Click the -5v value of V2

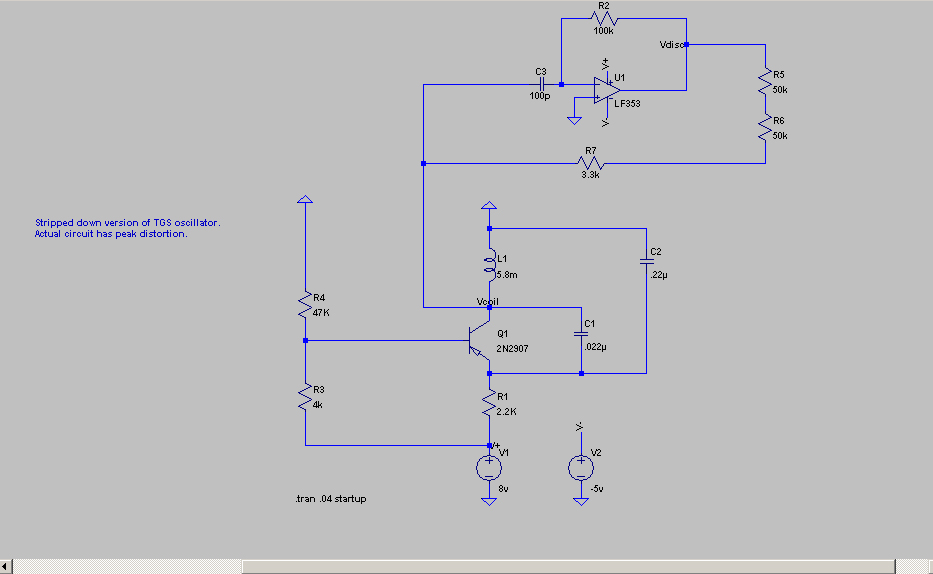point(597,489)
